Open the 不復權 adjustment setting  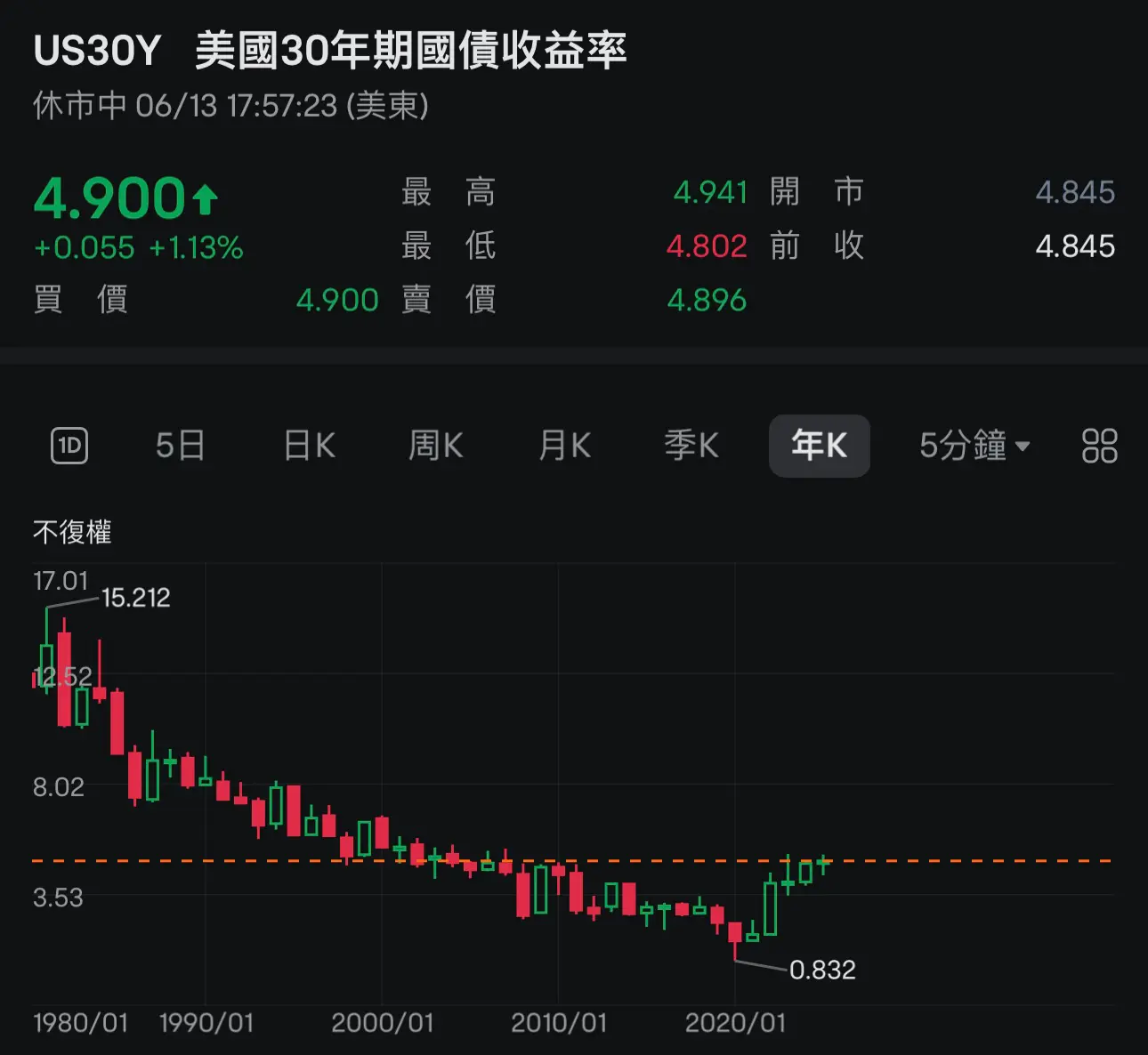pyautogui.click(x=72, y=532)
